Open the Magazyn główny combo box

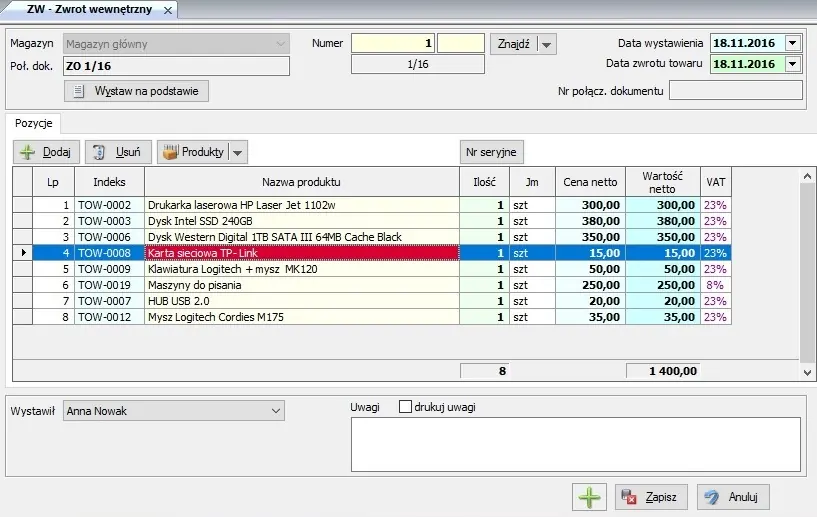(176, 44)
